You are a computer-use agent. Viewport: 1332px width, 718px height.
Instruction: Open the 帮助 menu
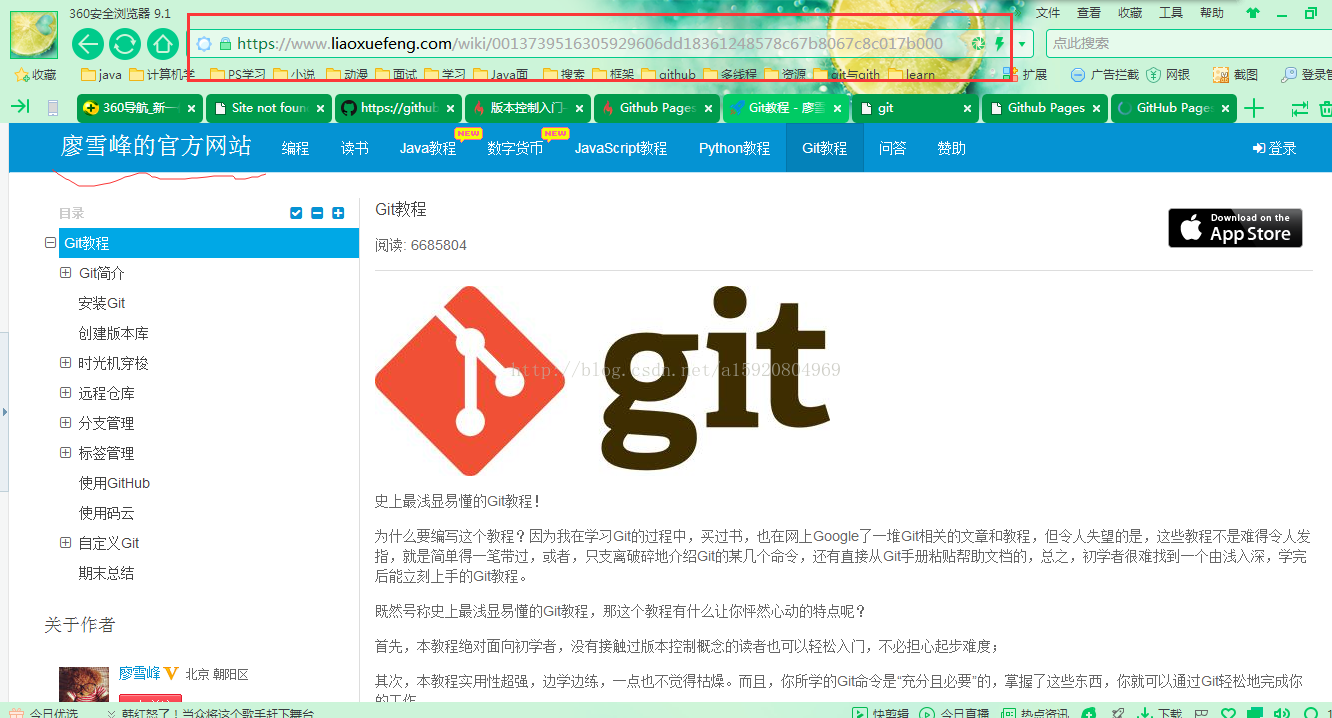(x=1212, y=13)
